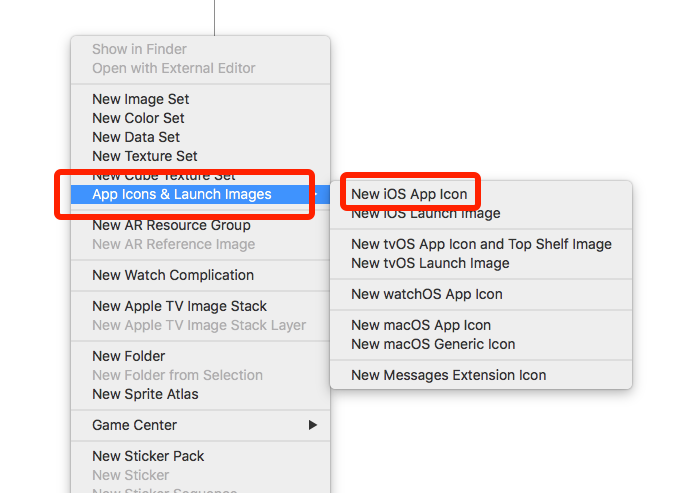
Task: Select New watchOS App Icon
Action: click(x=481, y=294)
